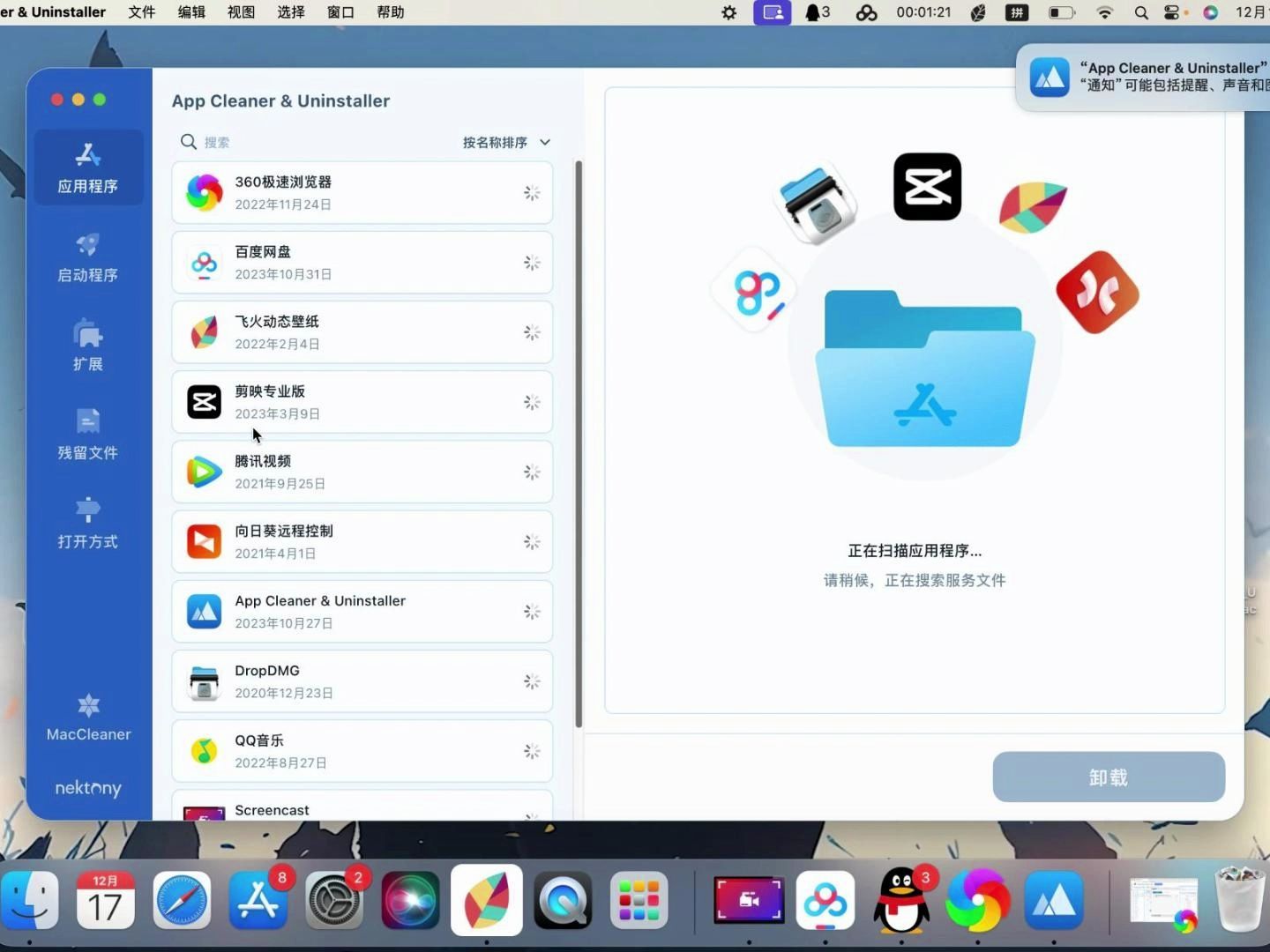Click the 2023年3月9日 date text

click(277, 413)
